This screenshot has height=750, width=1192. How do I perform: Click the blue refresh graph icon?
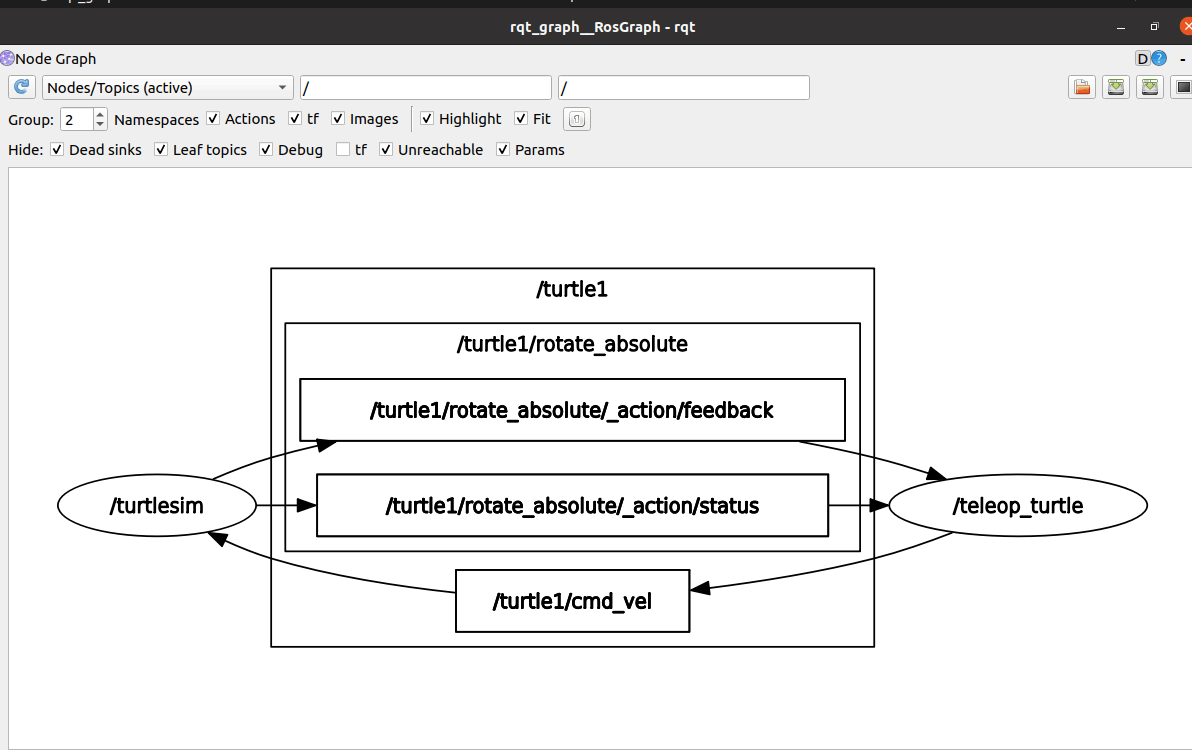click(21, 87)
